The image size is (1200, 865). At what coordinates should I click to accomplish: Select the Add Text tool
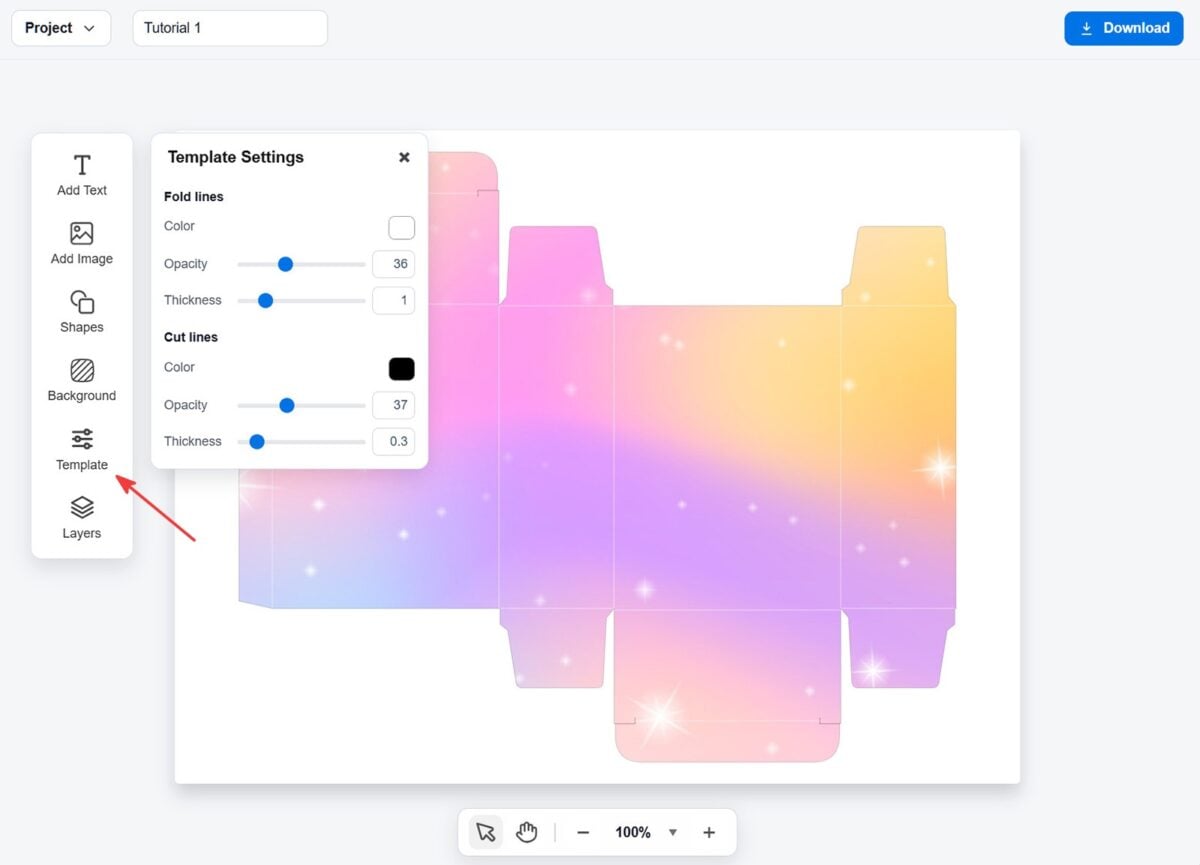pos(82,175)
